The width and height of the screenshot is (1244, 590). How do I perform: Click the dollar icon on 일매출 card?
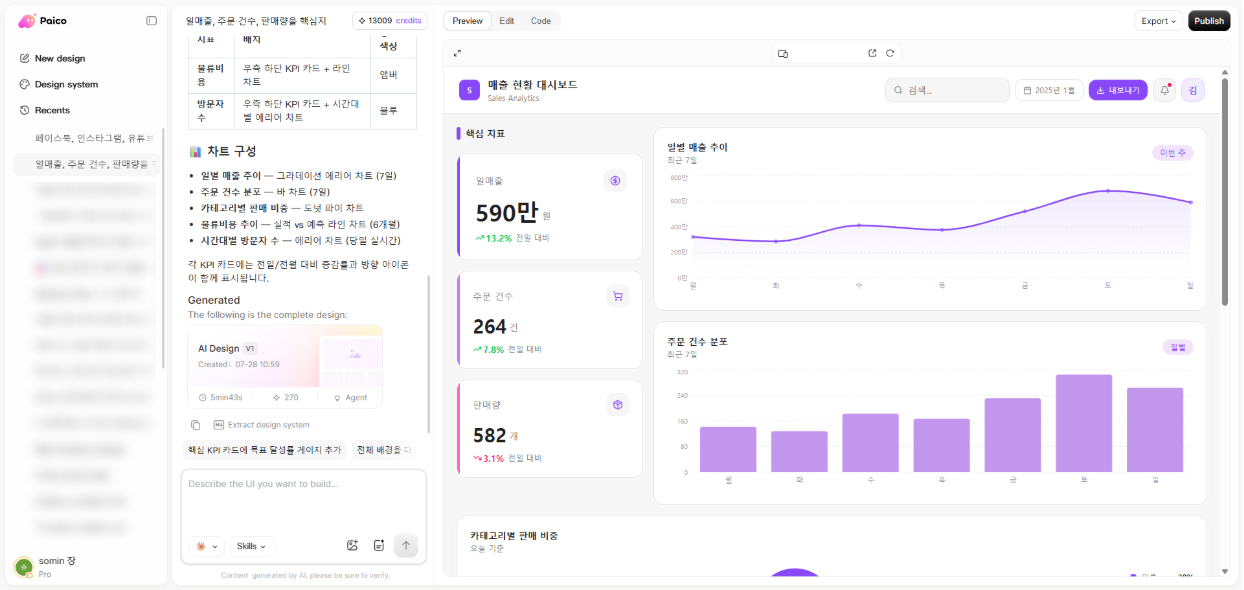tap(616, 181)
